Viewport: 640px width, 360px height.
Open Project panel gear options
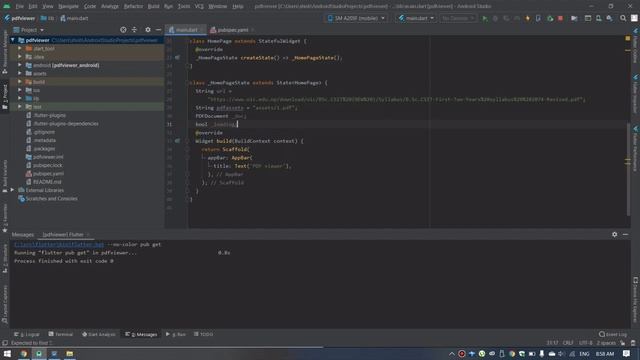pos(148,30)
